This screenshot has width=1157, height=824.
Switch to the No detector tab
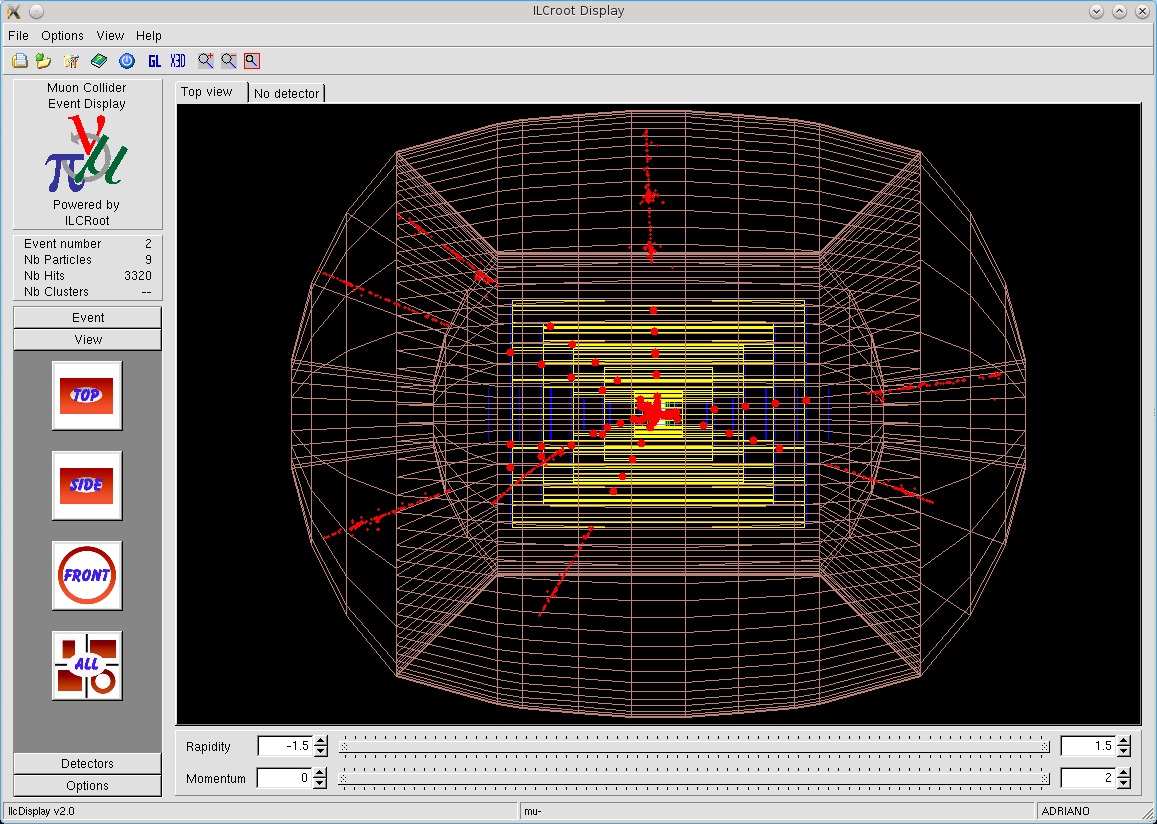tap(286, 93)
